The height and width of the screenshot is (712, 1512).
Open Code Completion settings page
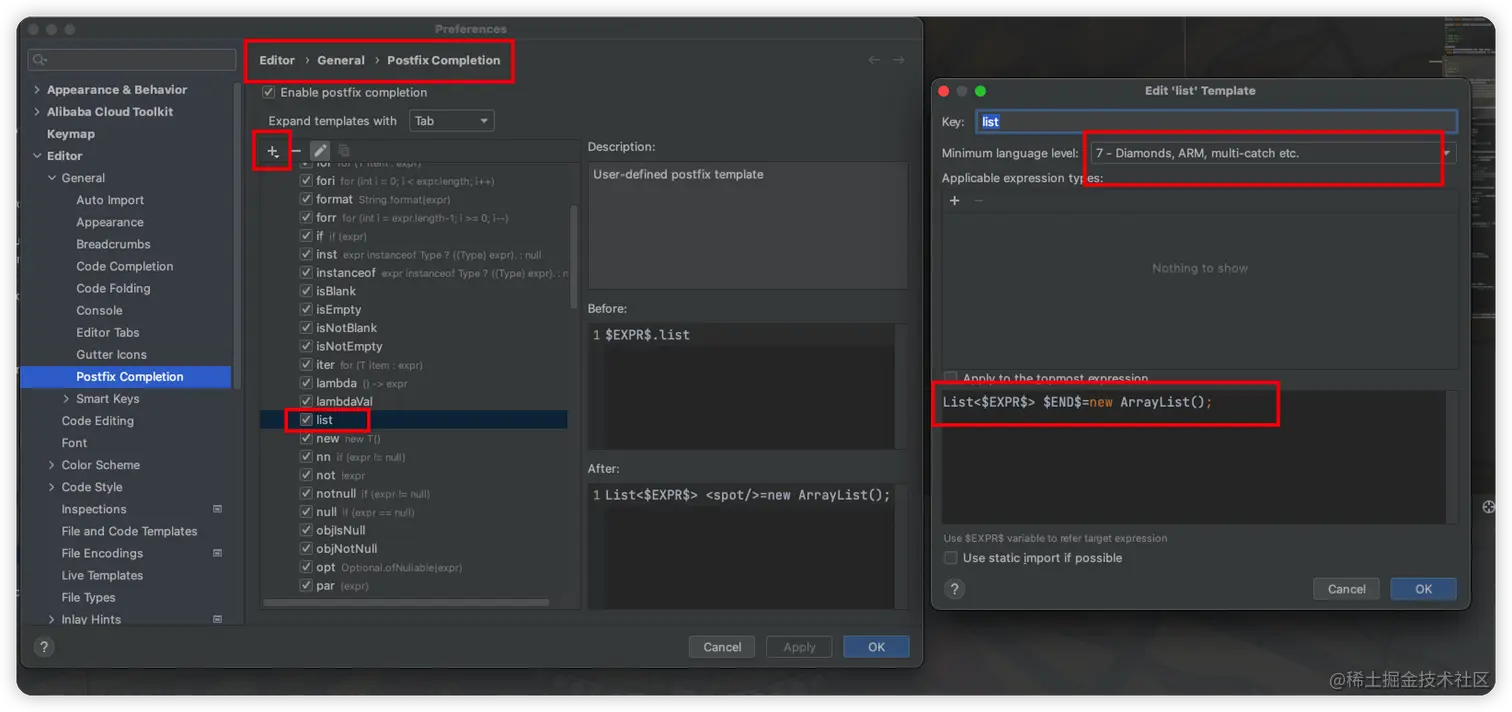point(125,266)
